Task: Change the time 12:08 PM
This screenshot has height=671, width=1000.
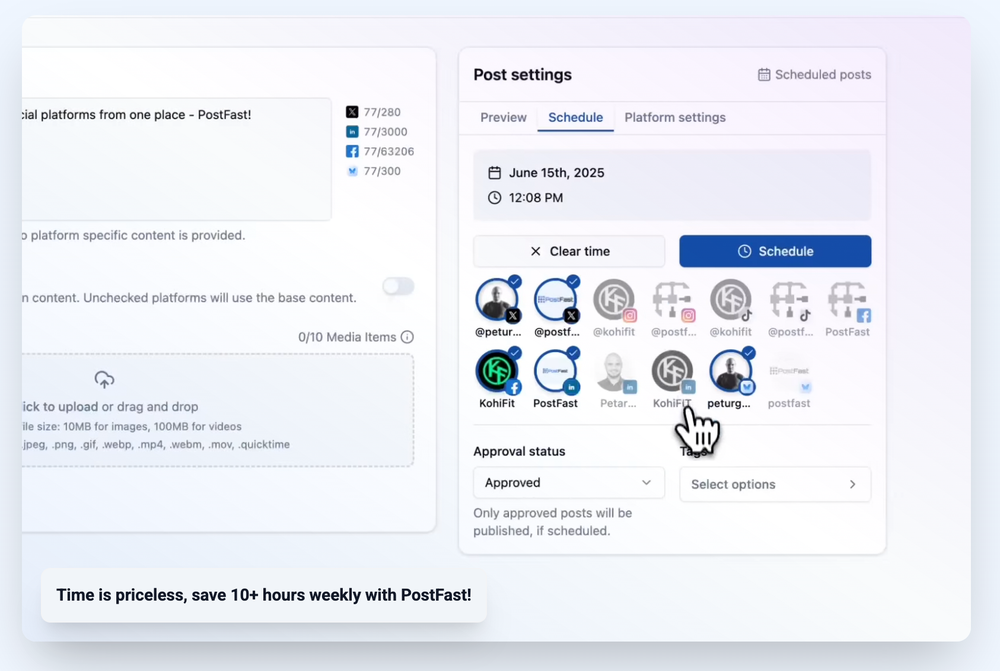Action: click(x=536, y=198)
